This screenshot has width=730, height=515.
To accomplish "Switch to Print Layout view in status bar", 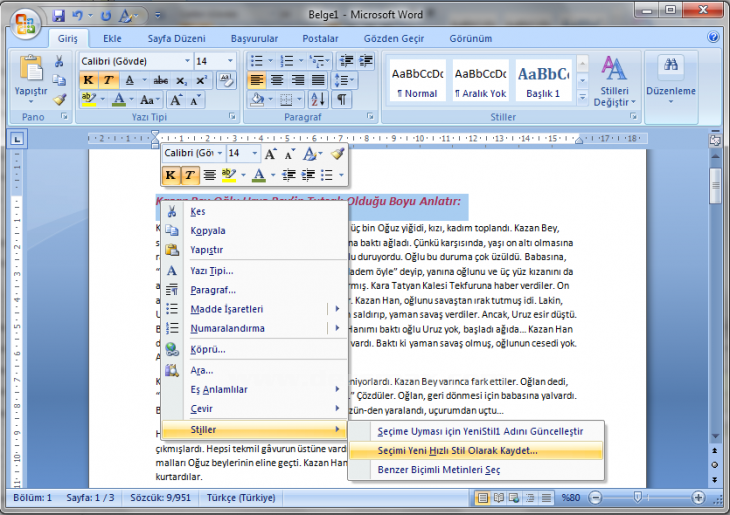I will [483, 498].
